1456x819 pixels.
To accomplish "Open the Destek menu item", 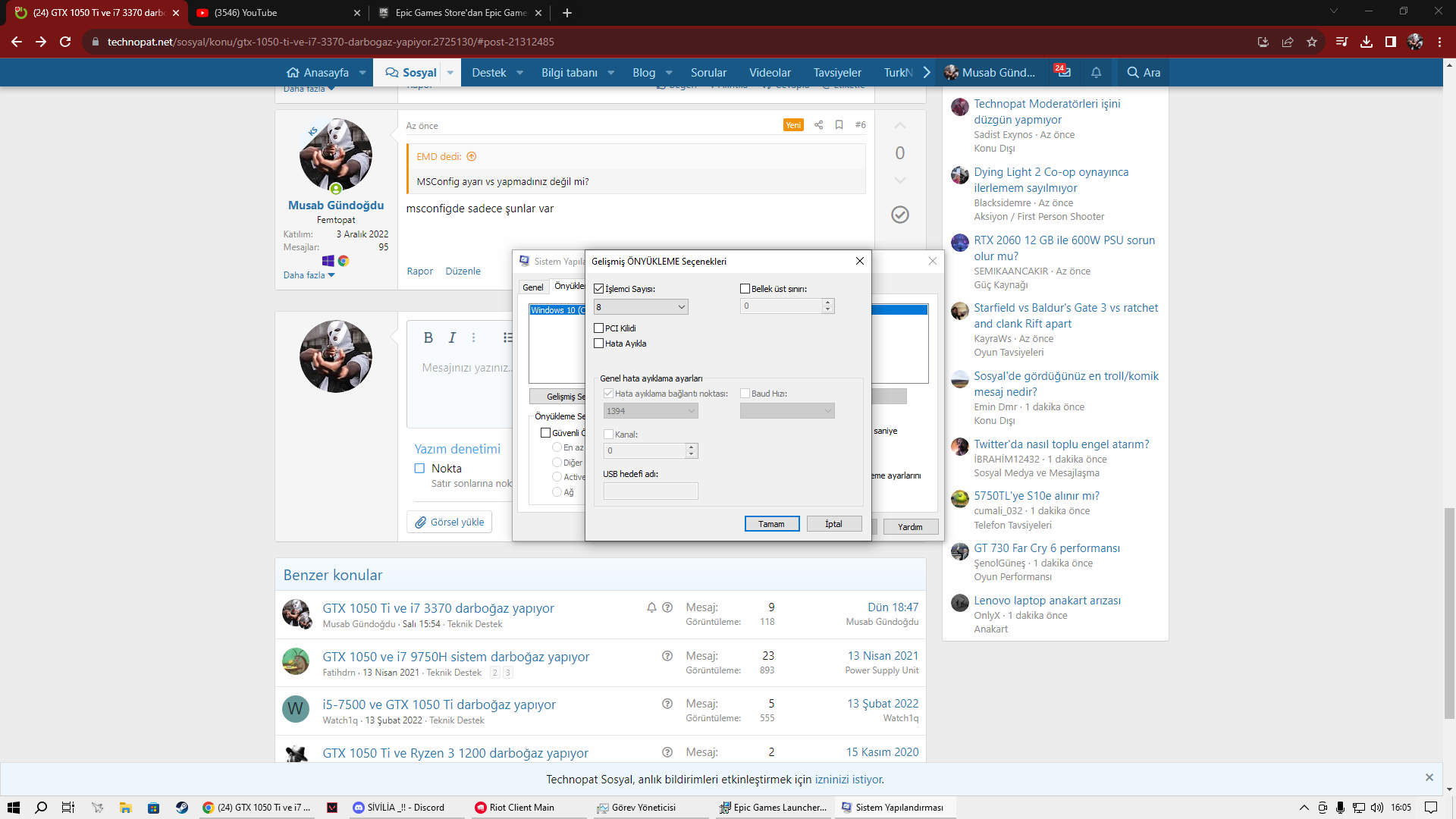I will 488,73.
